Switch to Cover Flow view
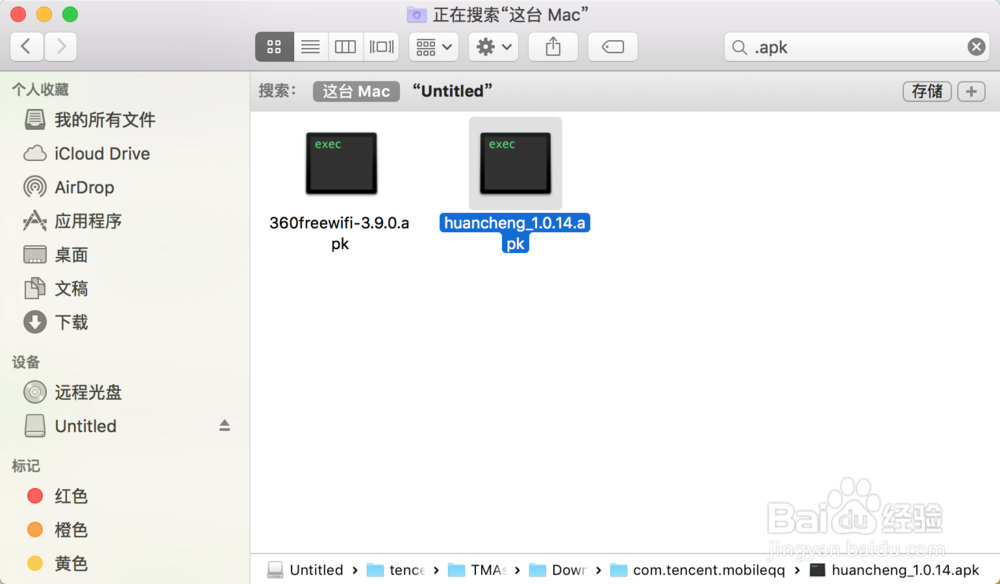 (381, 47)
